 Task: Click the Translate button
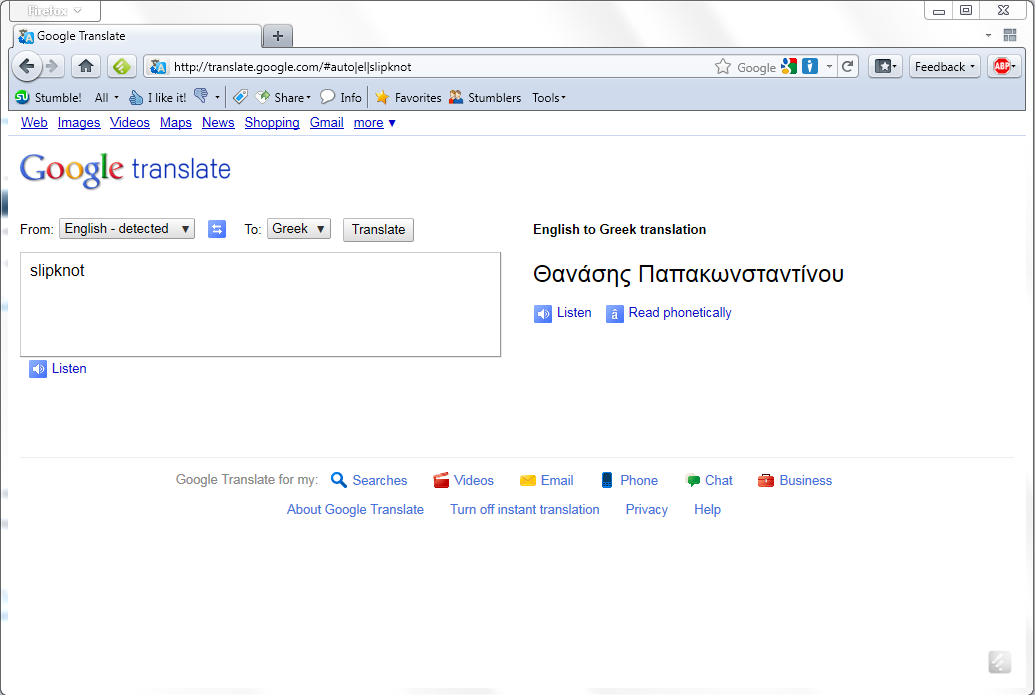378,230
